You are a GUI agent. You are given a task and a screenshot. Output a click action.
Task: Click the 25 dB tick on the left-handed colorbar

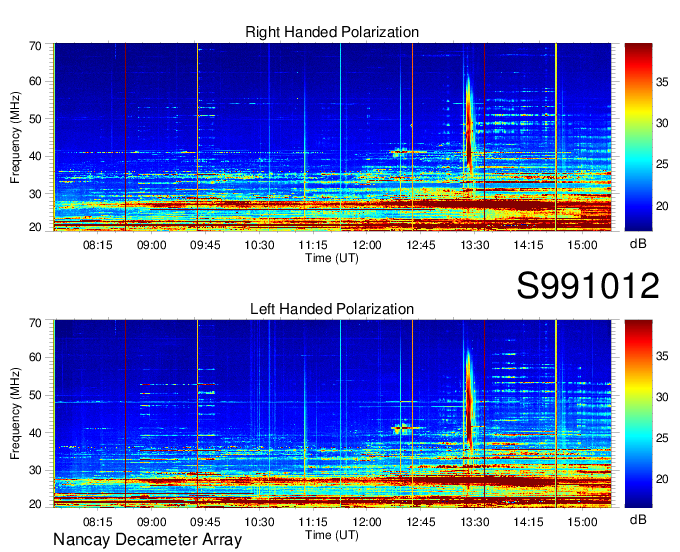point(662,438)
